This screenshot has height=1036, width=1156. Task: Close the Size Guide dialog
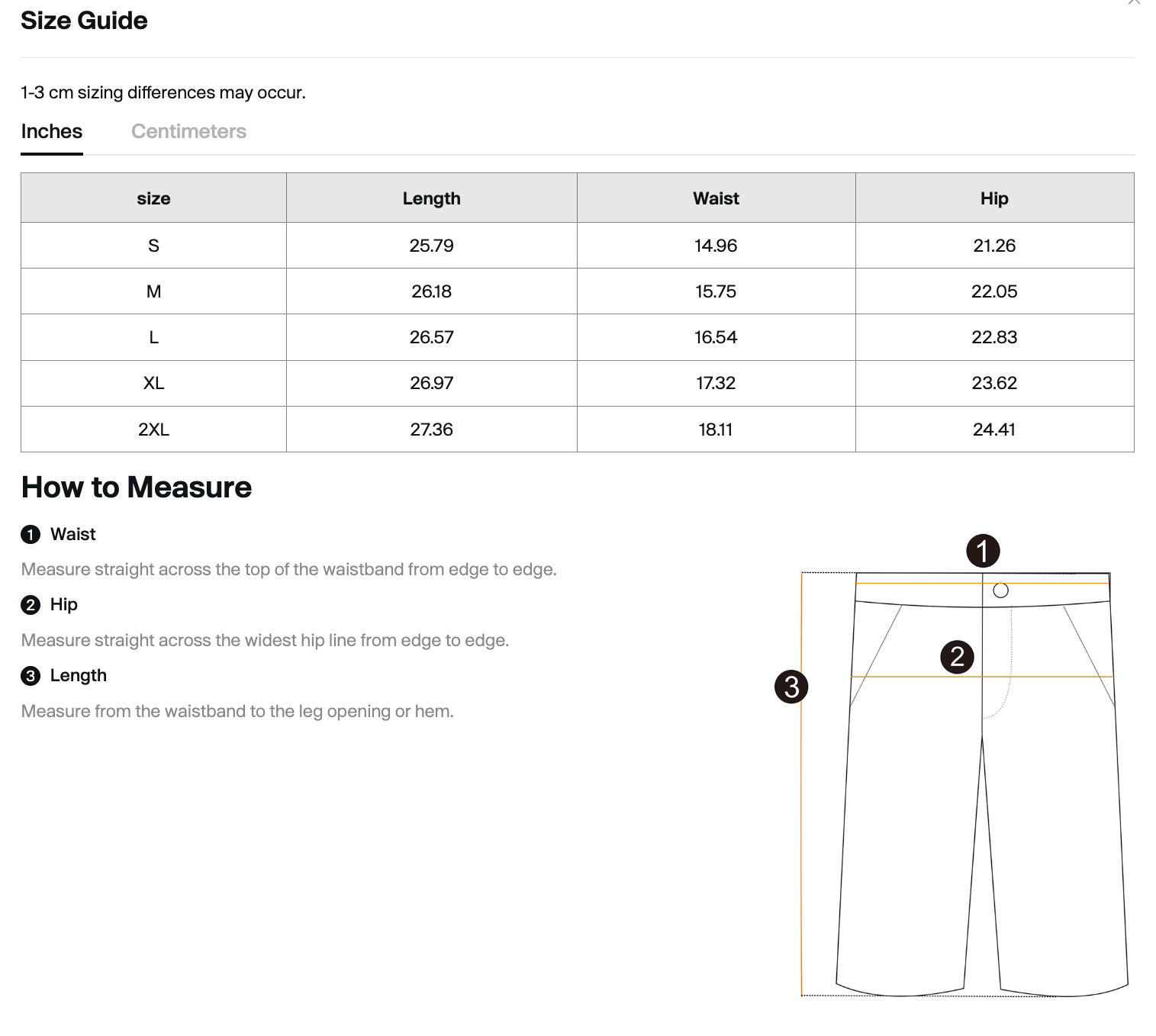[x=1134, y=2]
